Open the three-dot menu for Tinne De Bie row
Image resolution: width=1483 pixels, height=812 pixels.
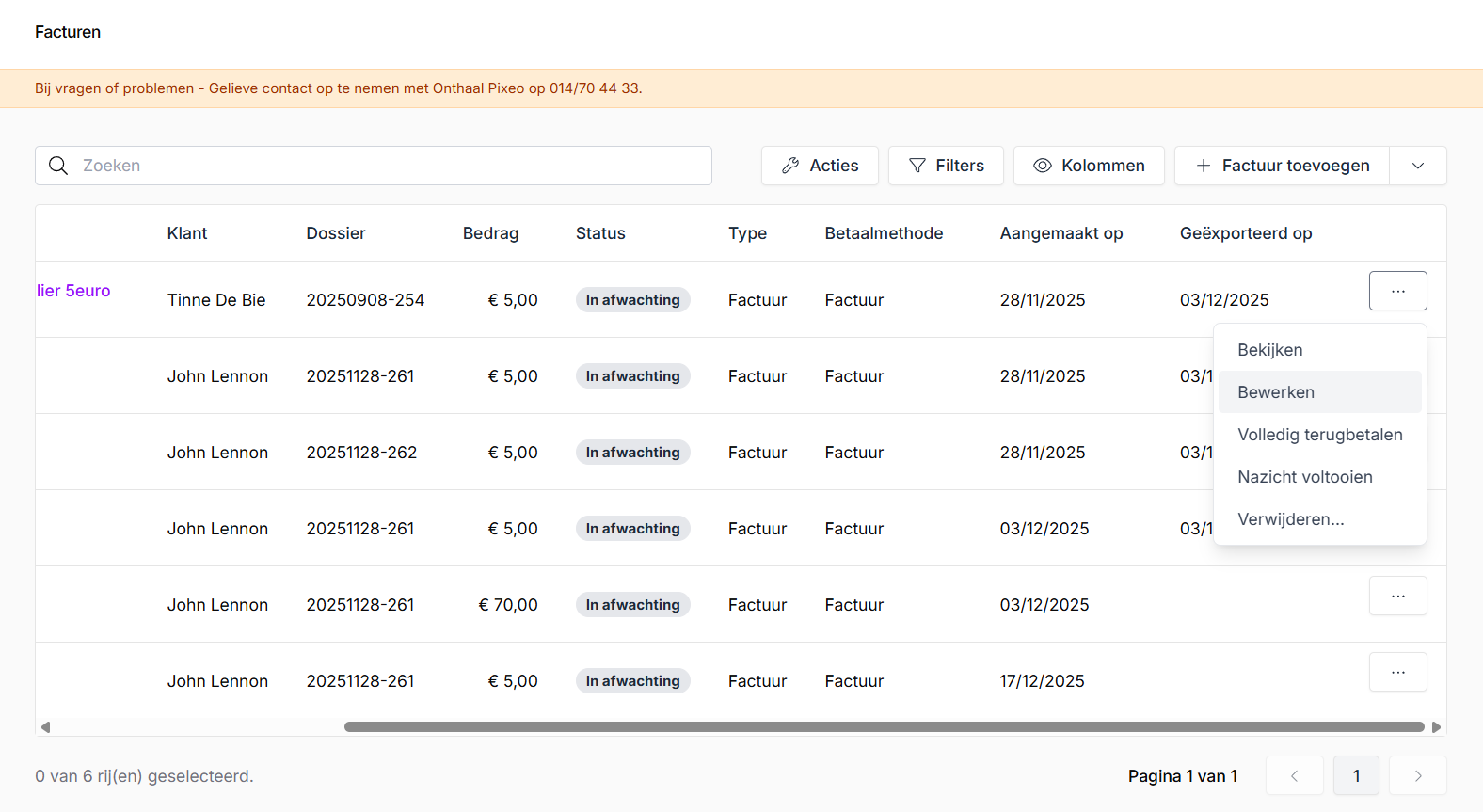pos(1397,291)
